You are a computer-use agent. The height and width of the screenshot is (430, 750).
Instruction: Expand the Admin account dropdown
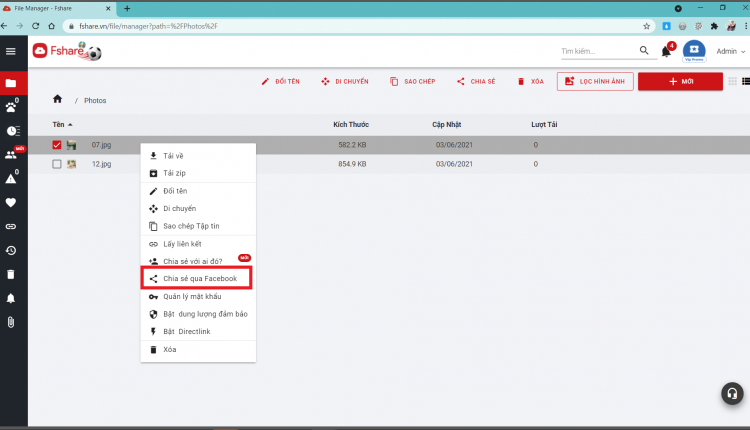(x=731, y=51)
